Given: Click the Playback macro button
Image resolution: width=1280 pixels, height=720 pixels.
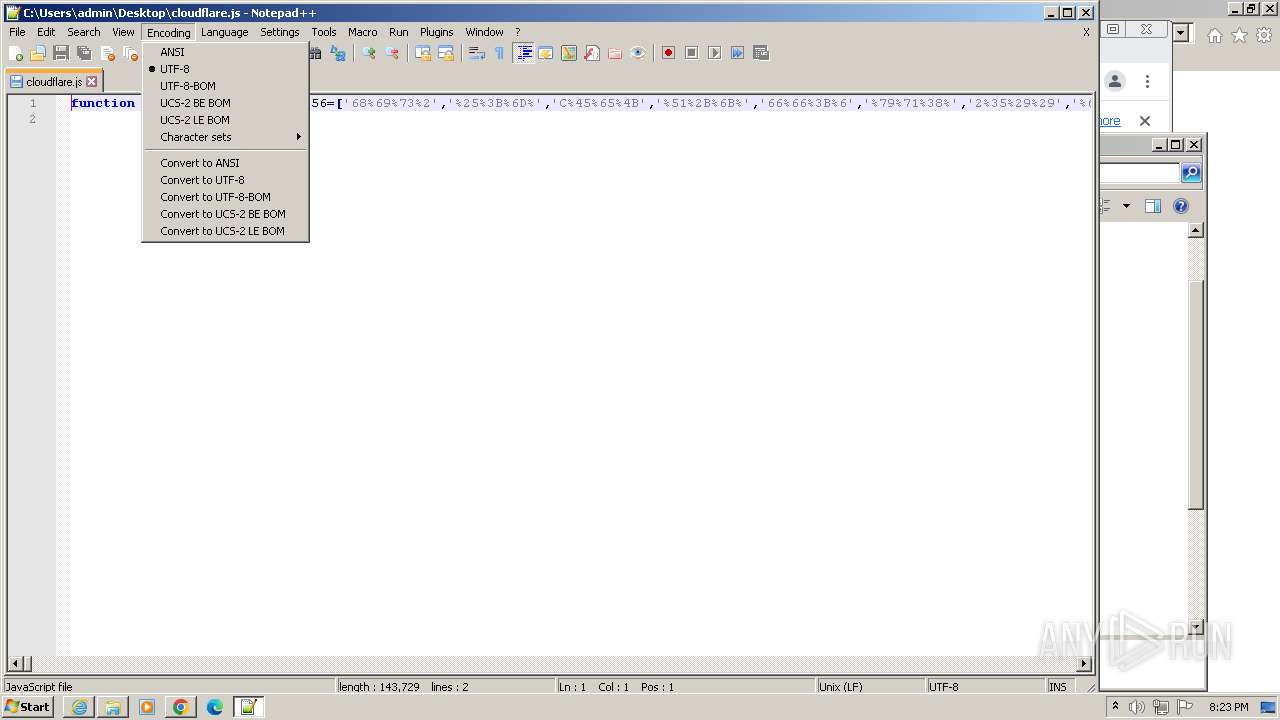Looking at the screenshot, I should pyautogui.click(x=715, y=53).
